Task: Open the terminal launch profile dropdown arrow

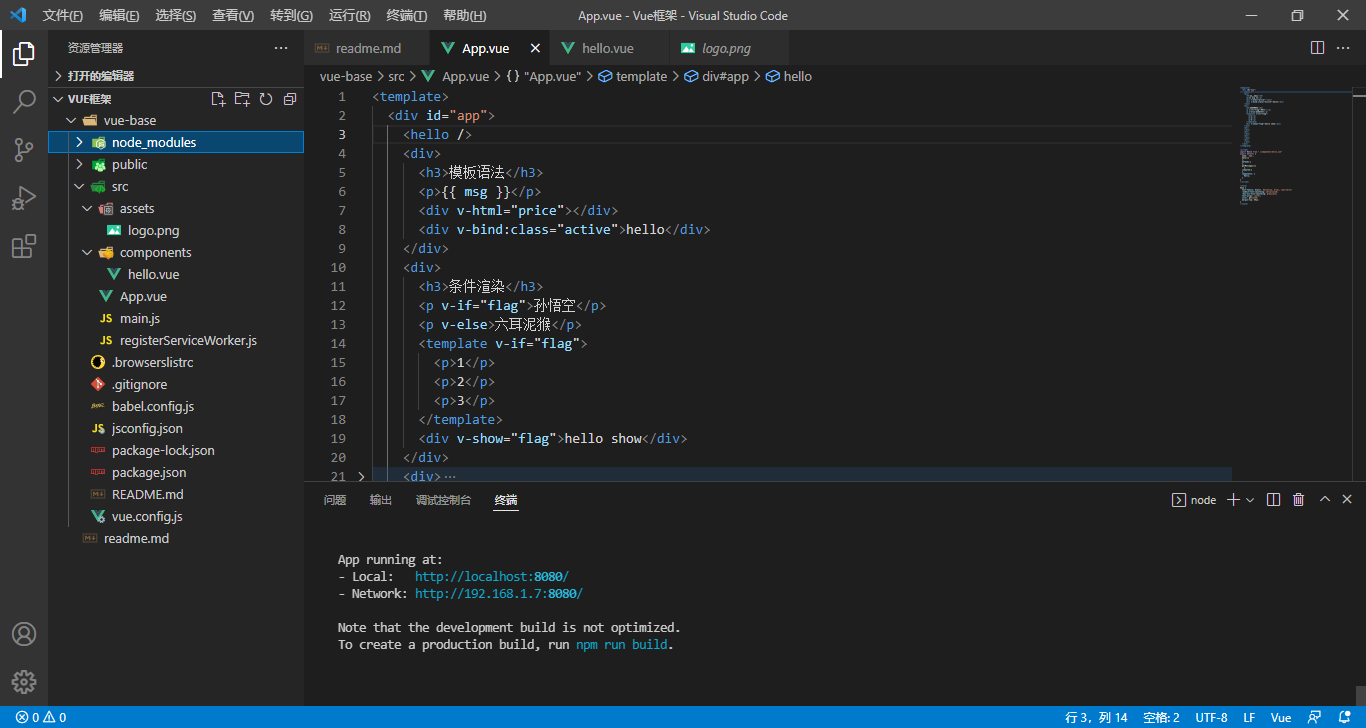Action: click(x=1250, y=499)
